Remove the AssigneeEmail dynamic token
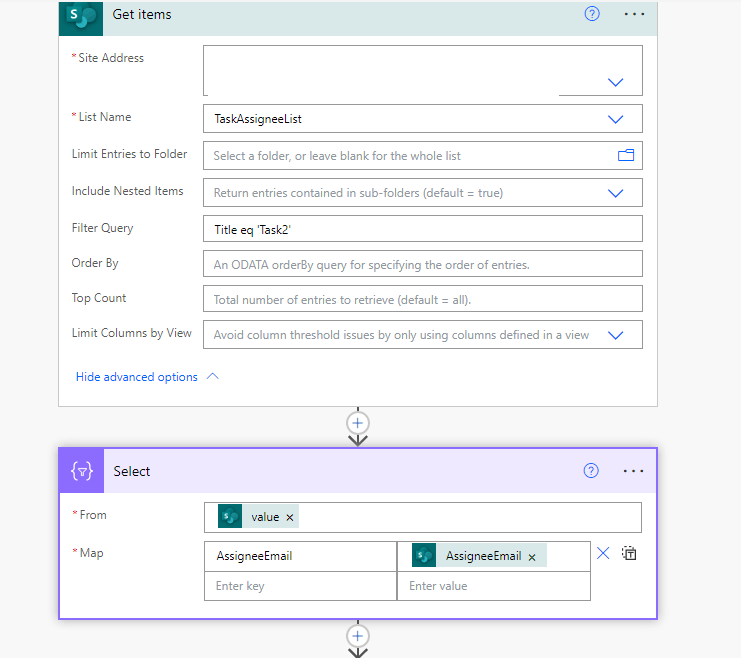741x658 pixels. point(532,557)
